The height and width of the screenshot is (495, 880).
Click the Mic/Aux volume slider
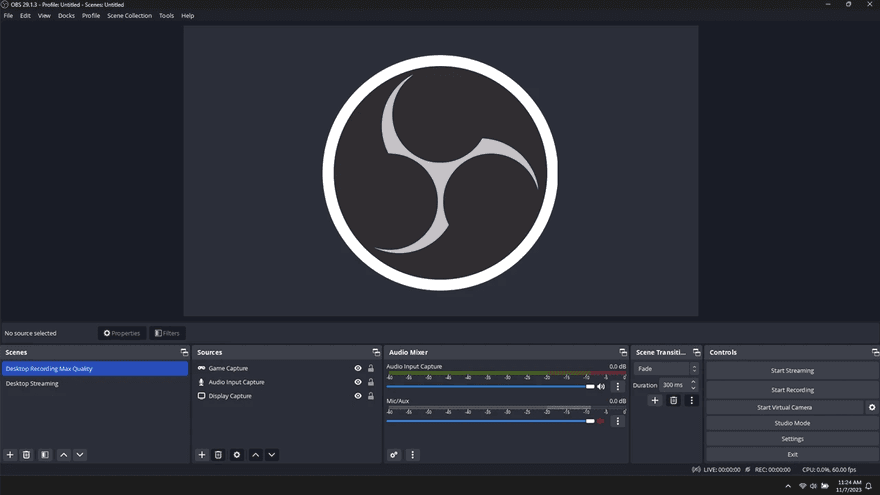pyautogui.click(x=490, y=421)
